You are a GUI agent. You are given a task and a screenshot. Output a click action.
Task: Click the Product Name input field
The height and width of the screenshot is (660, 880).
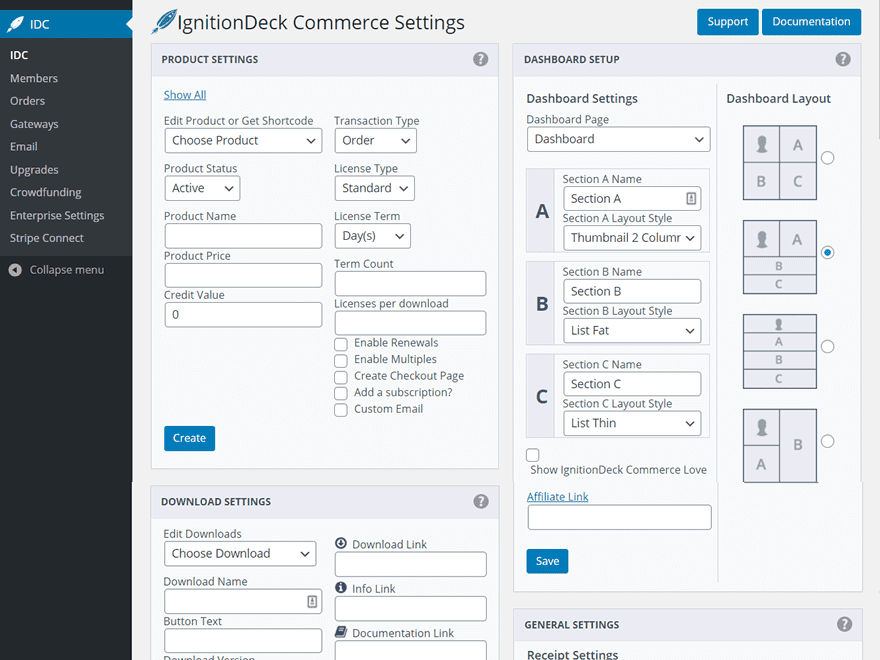pos(243,236)
